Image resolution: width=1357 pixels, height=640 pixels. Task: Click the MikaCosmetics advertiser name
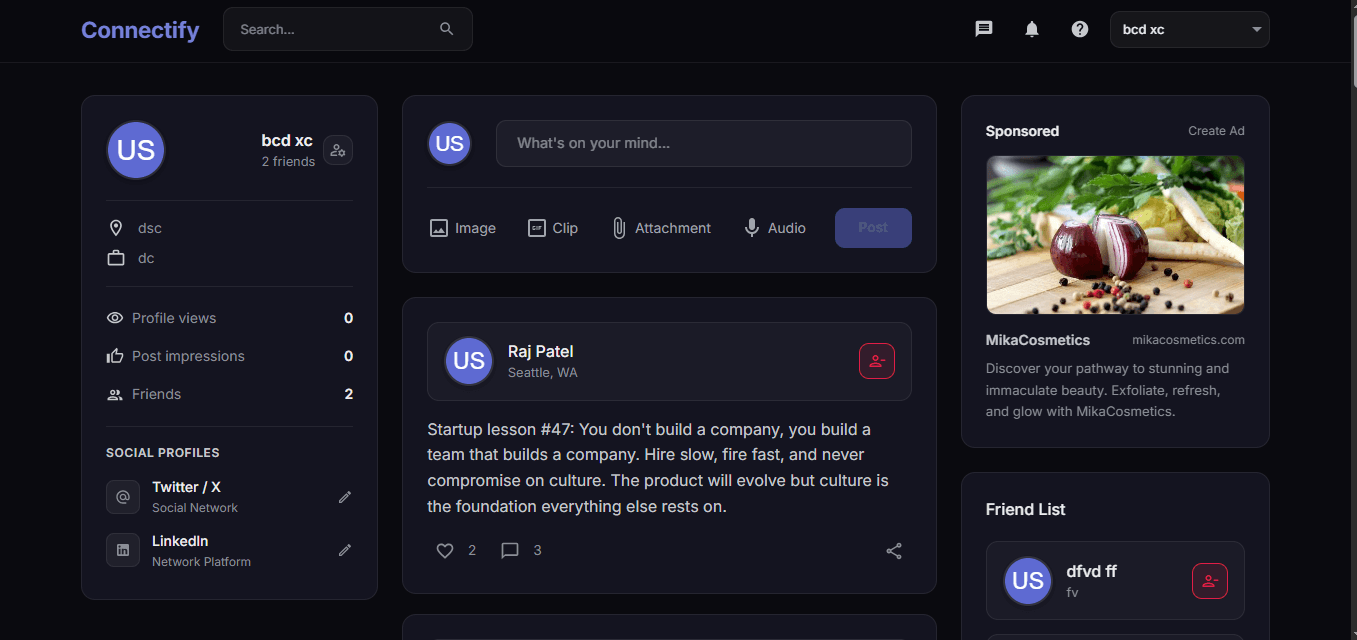[x=1038, y=340]
